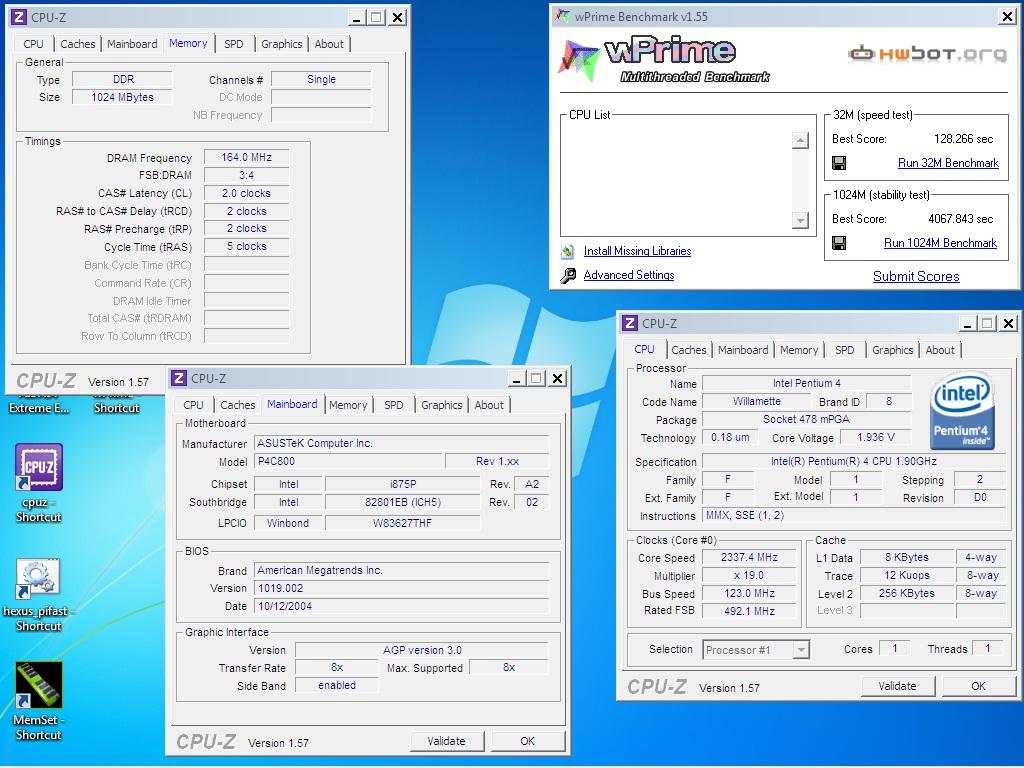Click the Rated FSB 492.1 MHz value

749,611
